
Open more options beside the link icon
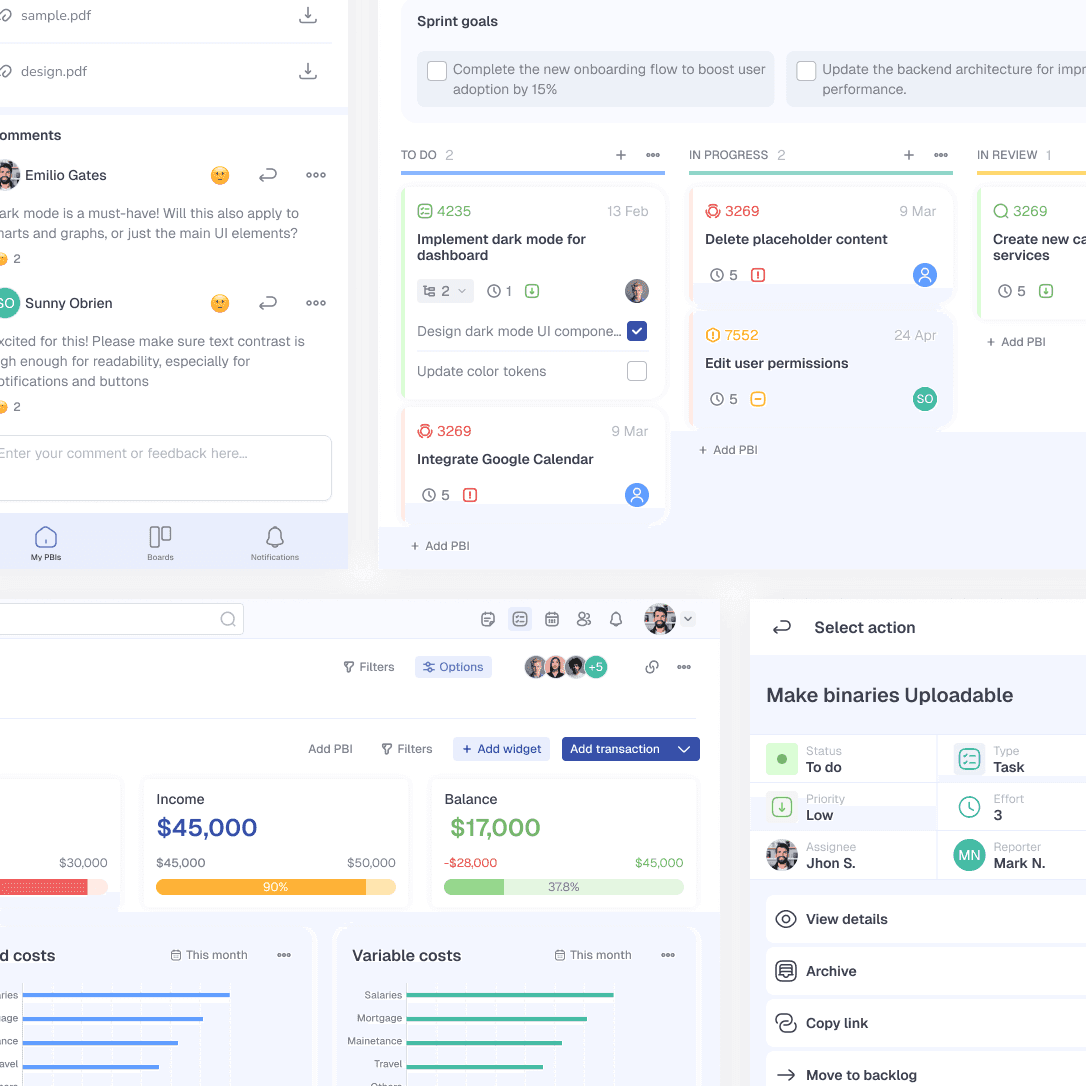click(x=684, y=667)
